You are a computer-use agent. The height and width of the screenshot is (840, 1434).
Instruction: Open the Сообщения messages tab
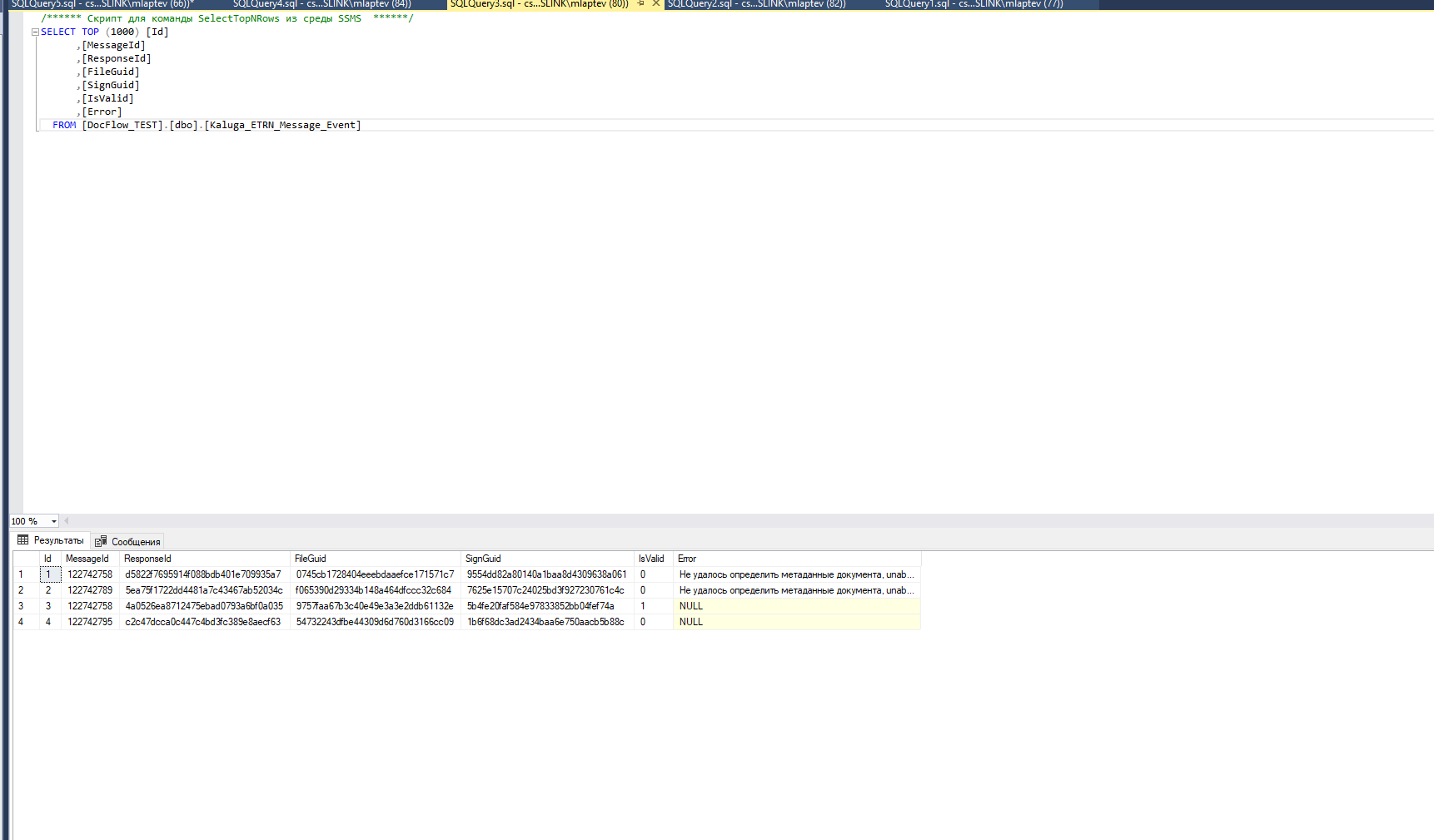click(x=127, y=541)
